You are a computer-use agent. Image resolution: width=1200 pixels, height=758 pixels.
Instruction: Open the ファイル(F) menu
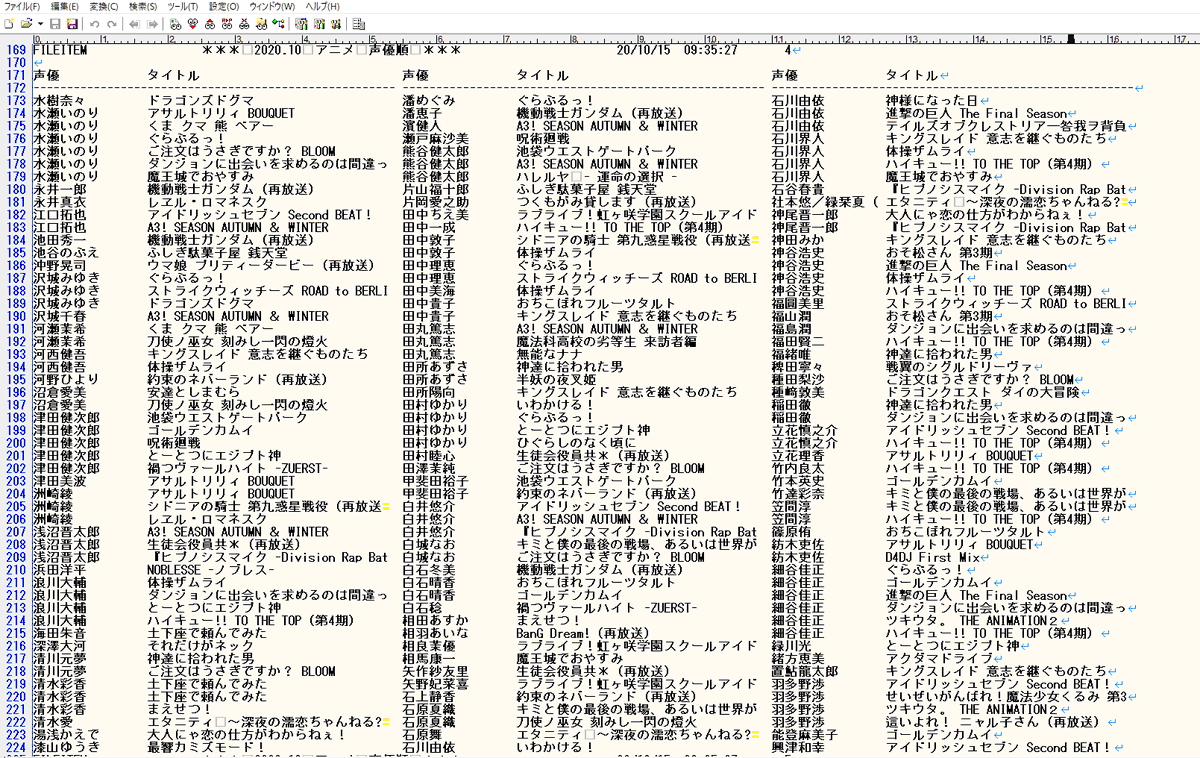coord(21,6)
